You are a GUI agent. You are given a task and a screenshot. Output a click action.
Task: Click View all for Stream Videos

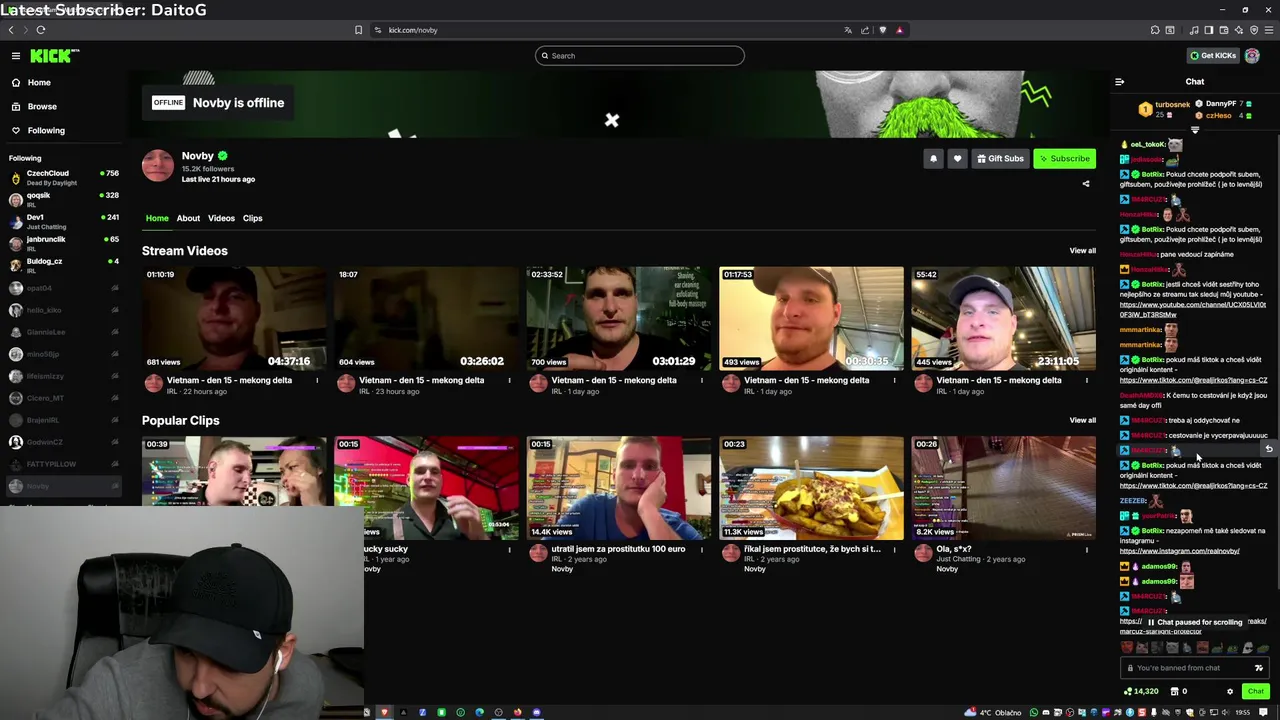click(x=1082, y=251)
